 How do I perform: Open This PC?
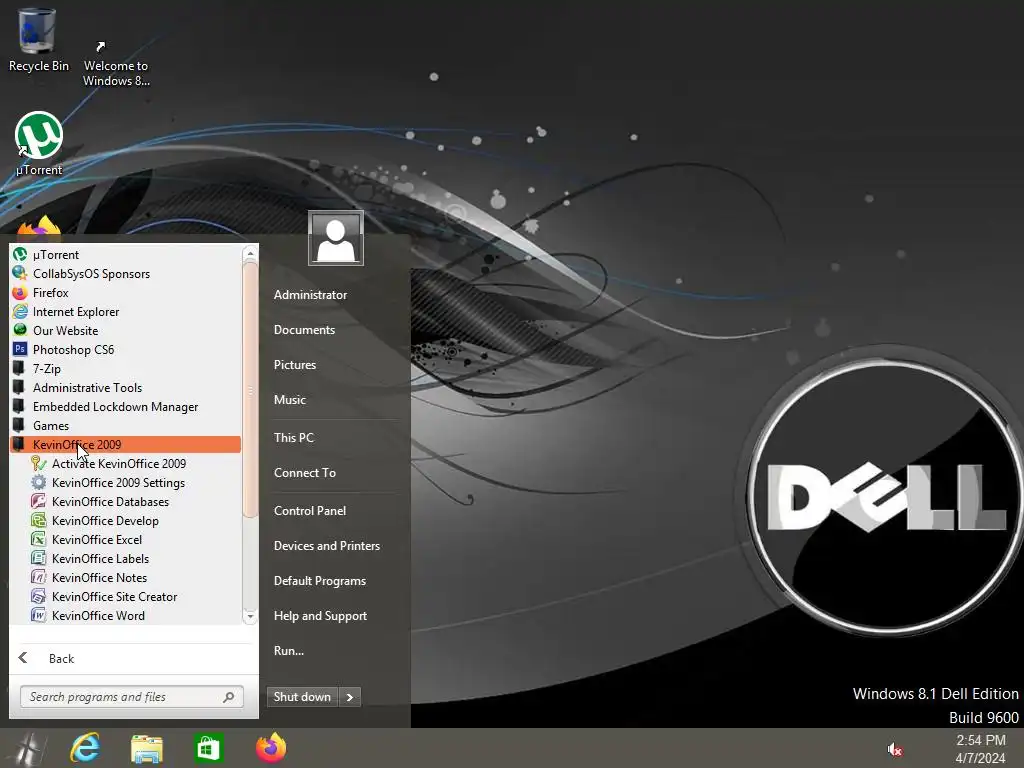[x=293, y=438]
